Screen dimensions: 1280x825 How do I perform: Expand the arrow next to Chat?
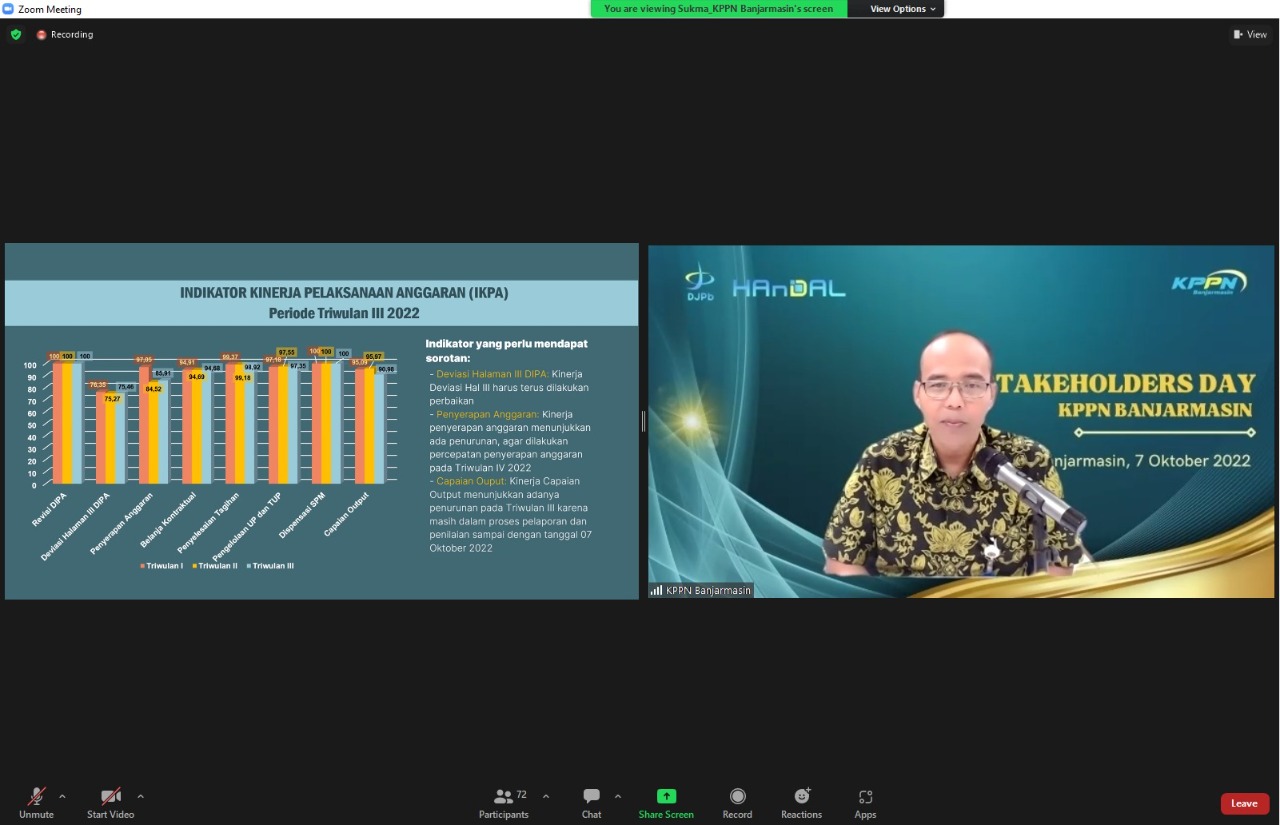tap(617, 797)
